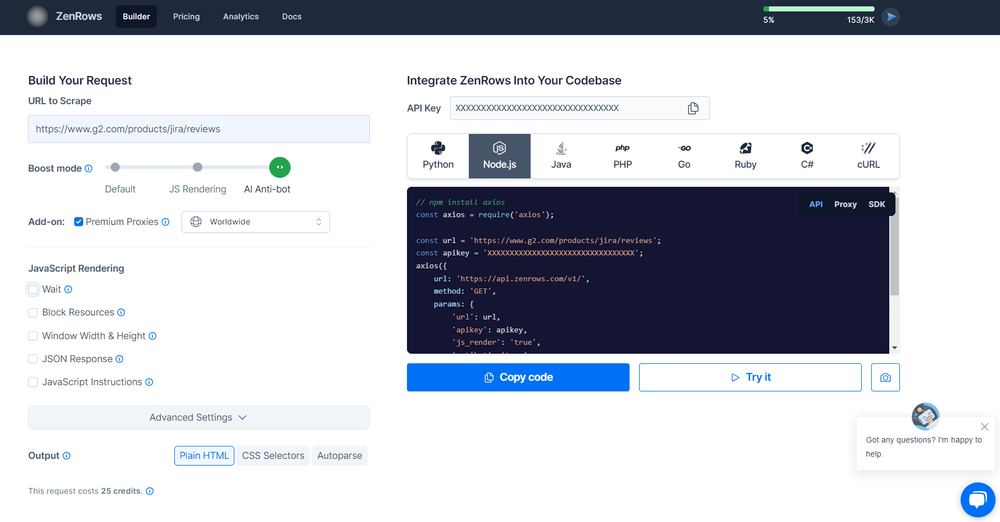
Task: Click Window Width & Height info icon
Action: [152, 336]
